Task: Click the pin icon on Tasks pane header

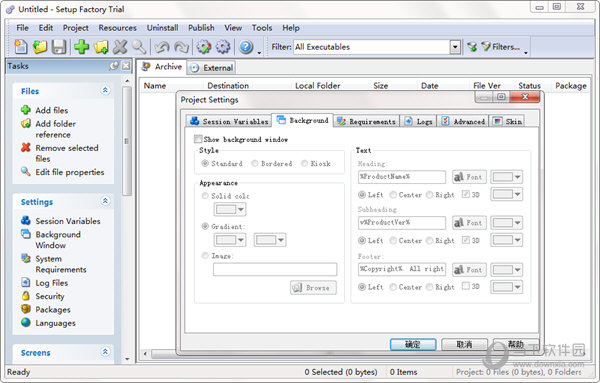Action: [114, 65]
